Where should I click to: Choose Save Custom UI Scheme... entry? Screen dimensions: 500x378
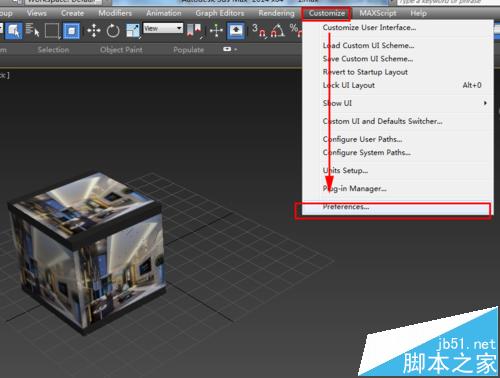tap(398, 59)
